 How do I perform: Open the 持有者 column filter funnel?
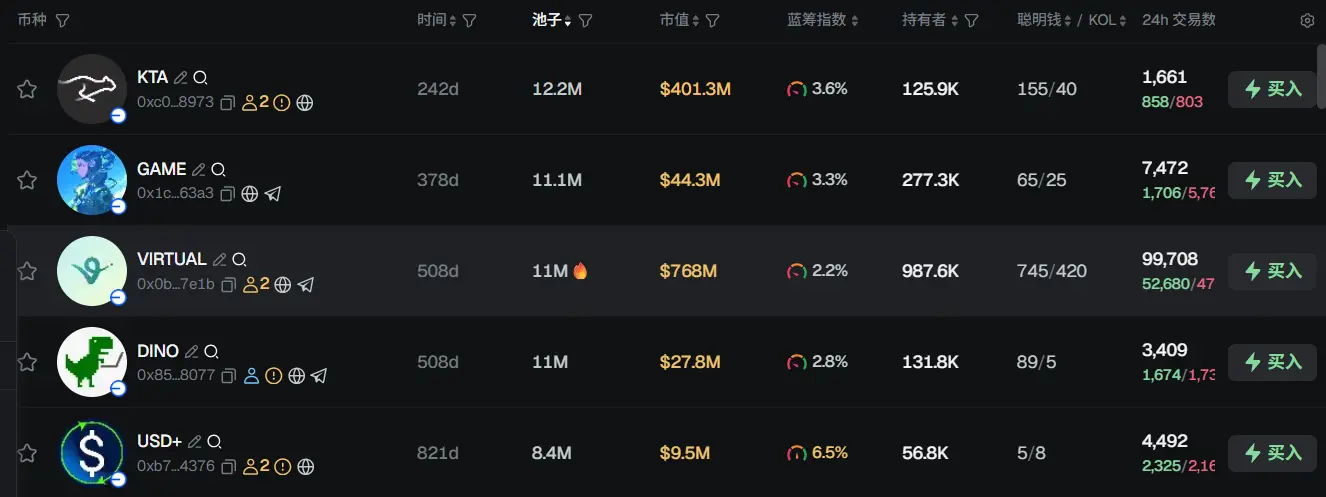pyautogui.click(x=971, y=20)
